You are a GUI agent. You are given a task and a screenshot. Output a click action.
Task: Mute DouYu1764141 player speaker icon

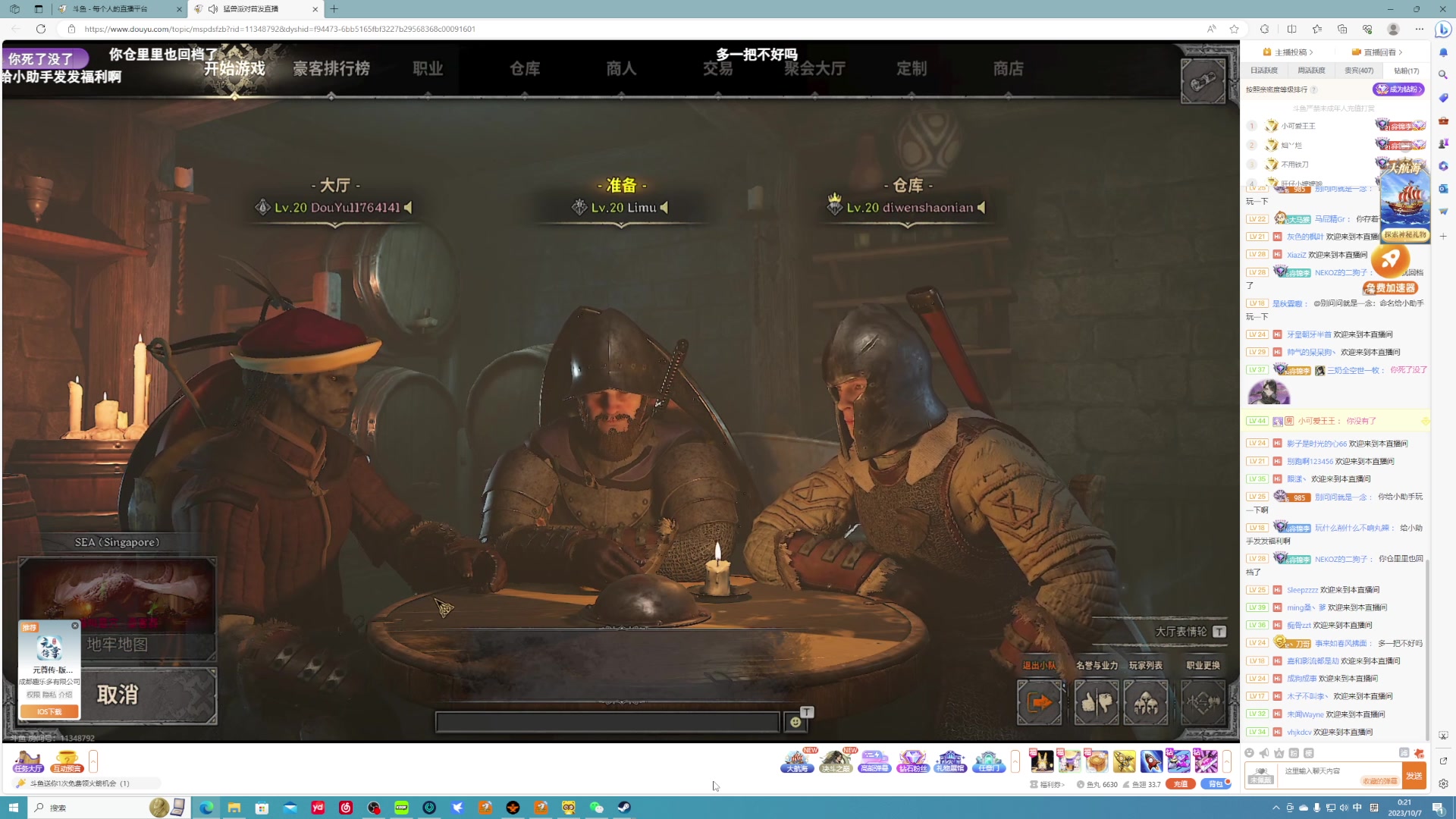(x=408, y=207)
